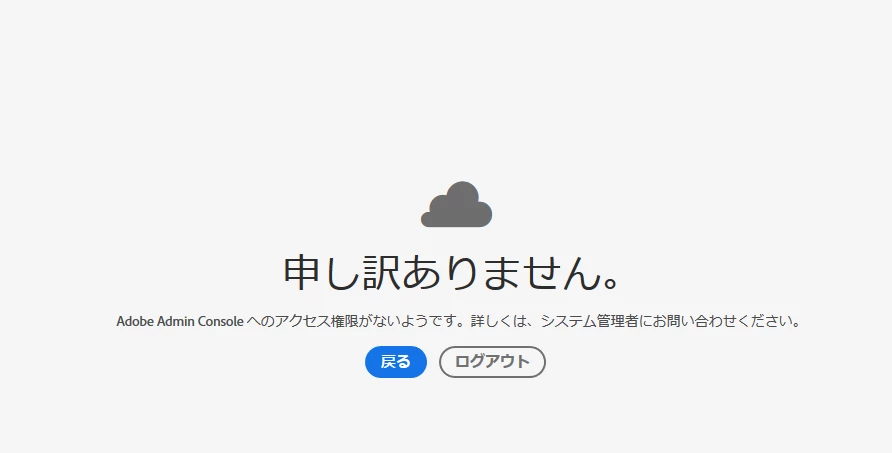This screenshot has width=892, height=453.
Task: Click the error description paragraph
Action: pos(459,321)
